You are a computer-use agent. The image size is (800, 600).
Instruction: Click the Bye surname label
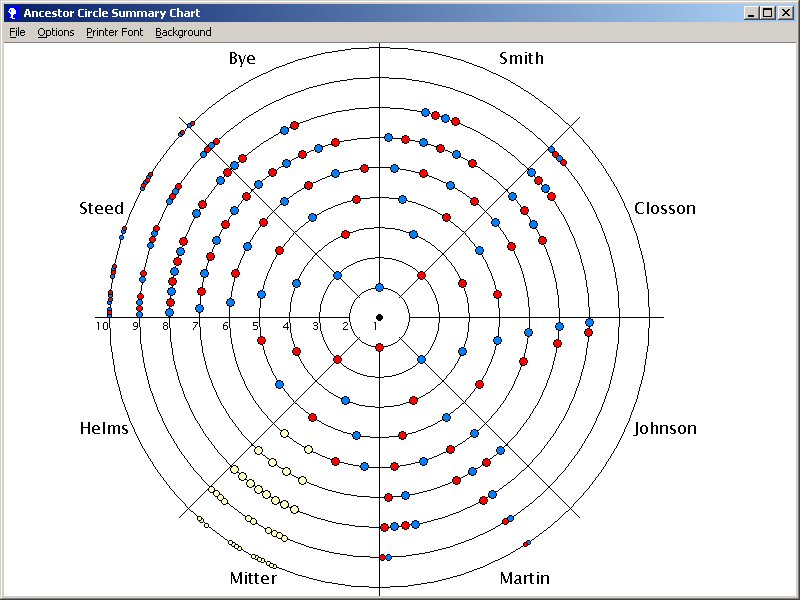coord(242,58)
